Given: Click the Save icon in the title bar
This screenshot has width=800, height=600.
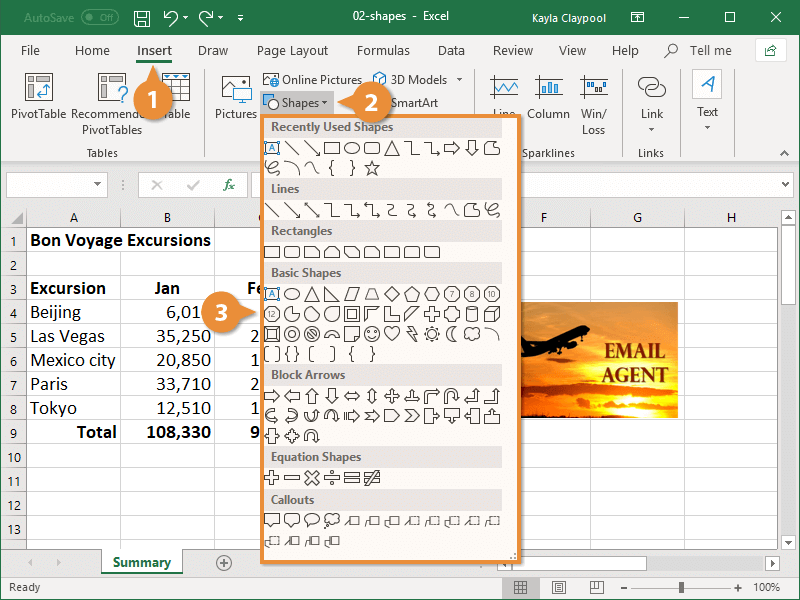Looking at the screenshot, I should (142, 18).
